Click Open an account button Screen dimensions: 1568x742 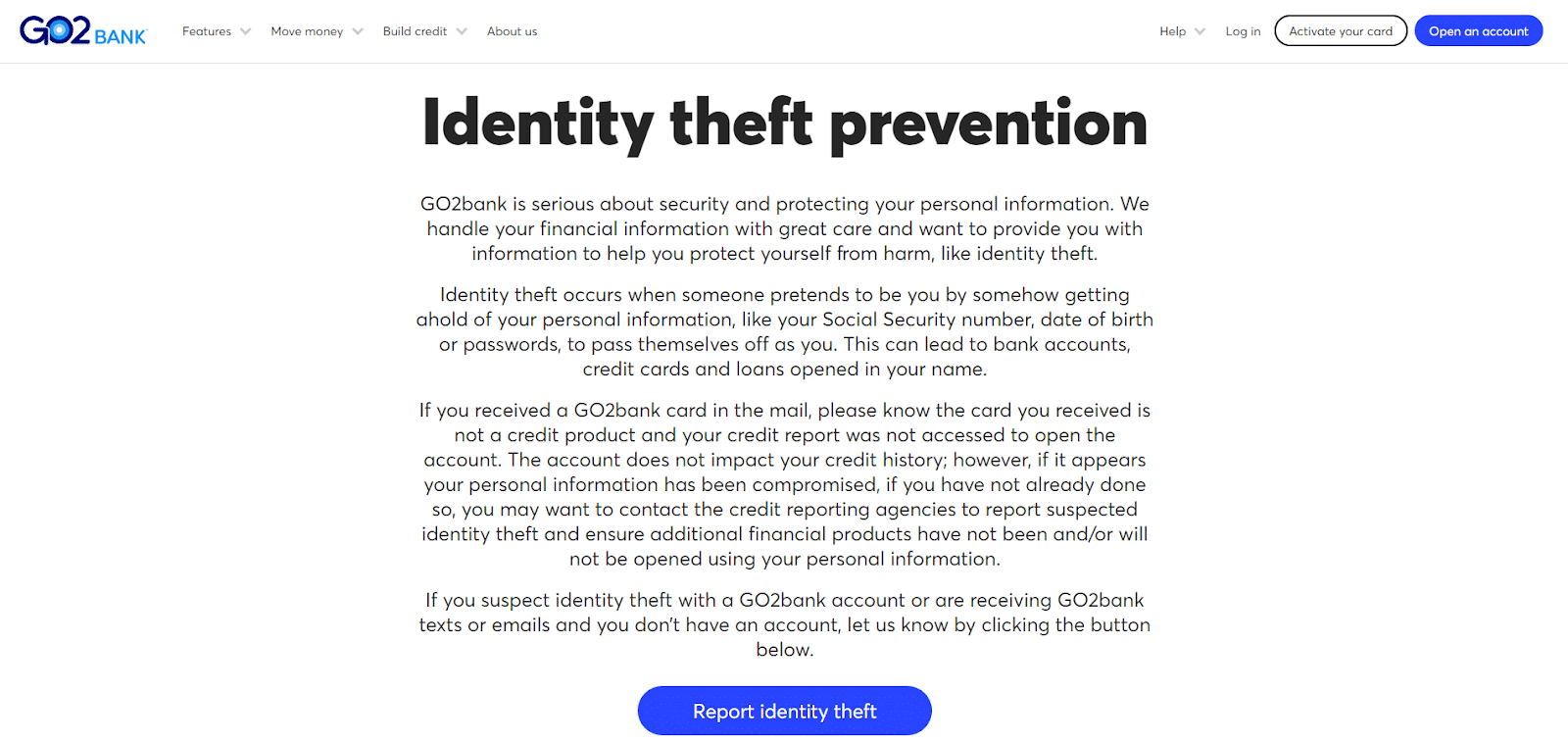click(x=1478, y=31)
